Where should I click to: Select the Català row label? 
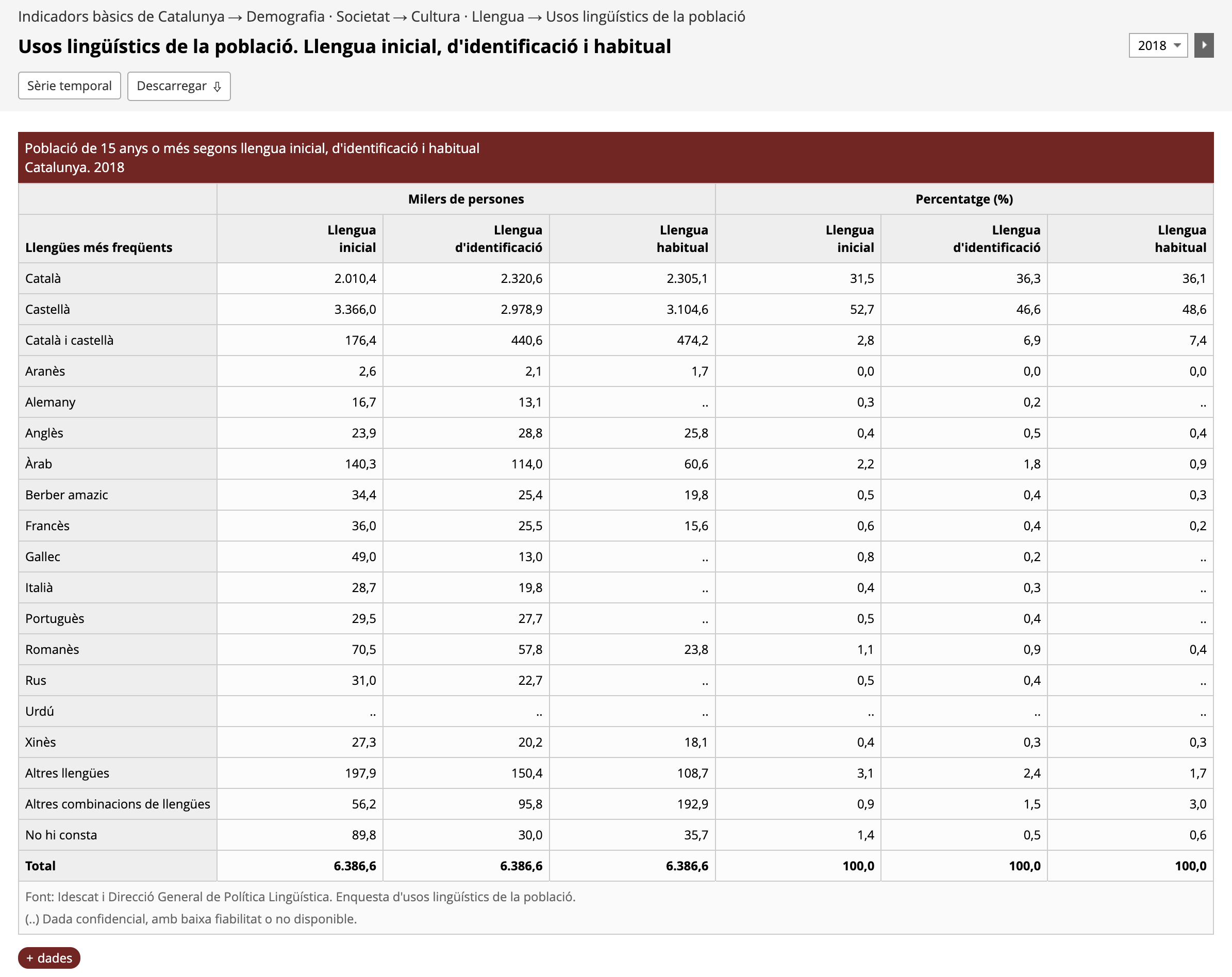[x=43, y=278]
